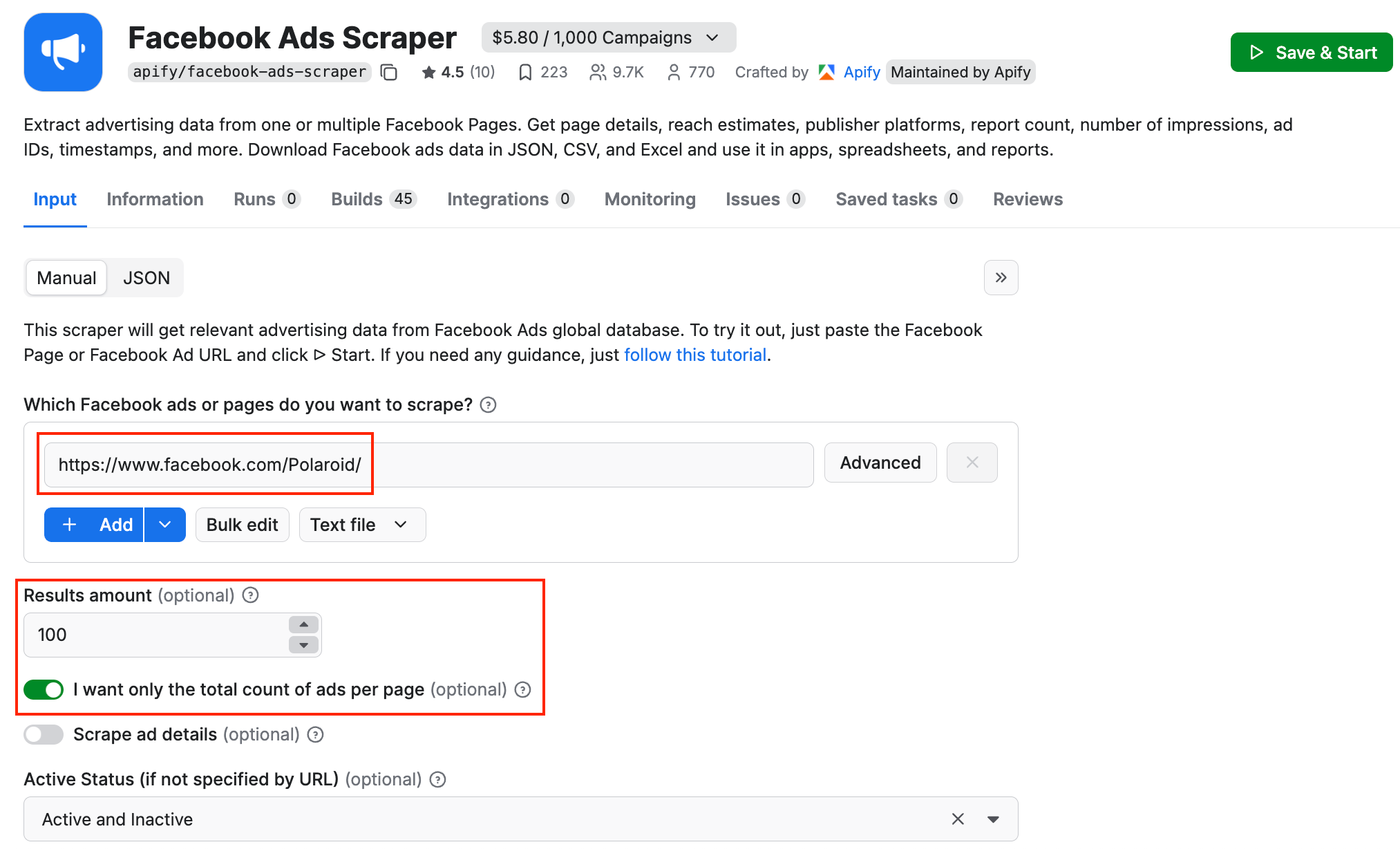The height and width of the screenshot is (849, 1400).
Task: Remove the URL field using the X icon
Action: pos(972,463)
